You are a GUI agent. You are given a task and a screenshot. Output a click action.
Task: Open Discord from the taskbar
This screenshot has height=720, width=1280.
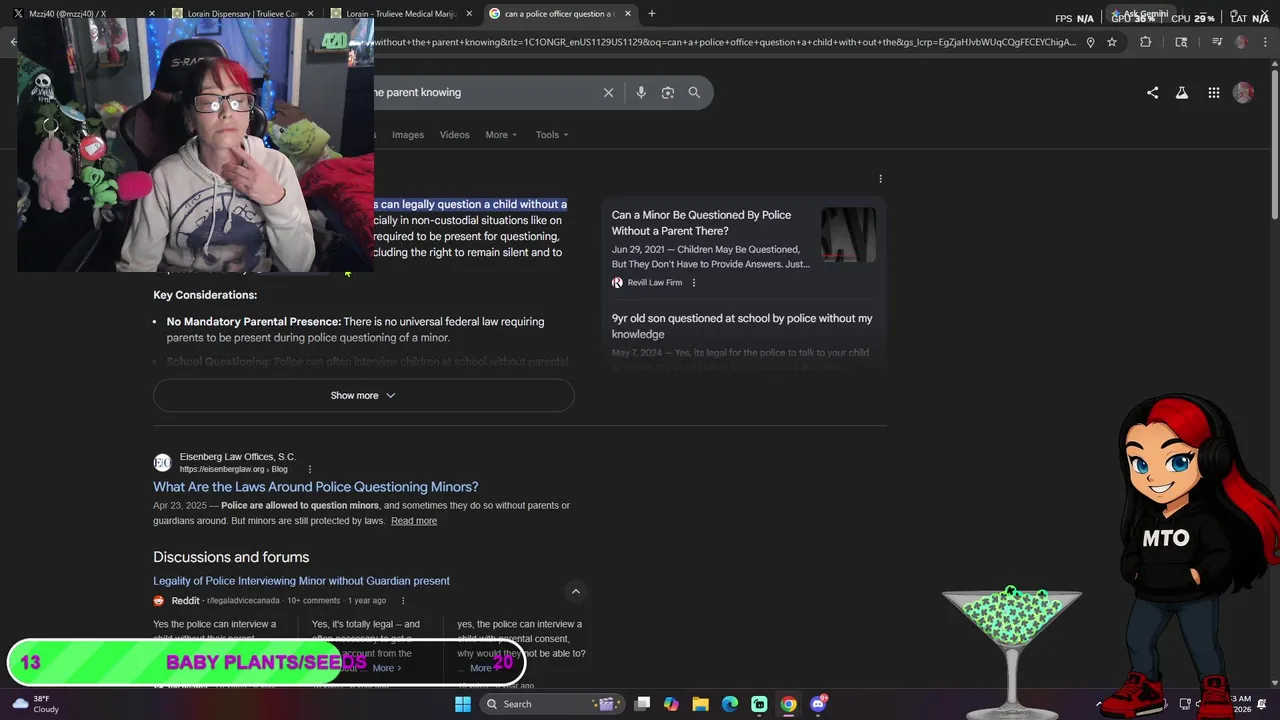(x=818, y=704)
